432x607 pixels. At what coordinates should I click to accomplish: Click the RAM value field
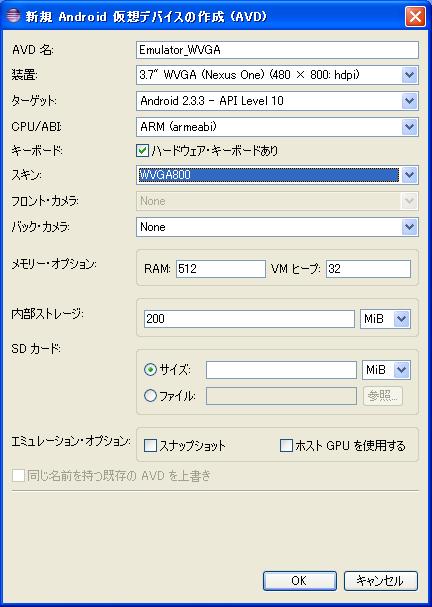click(221, 269)
